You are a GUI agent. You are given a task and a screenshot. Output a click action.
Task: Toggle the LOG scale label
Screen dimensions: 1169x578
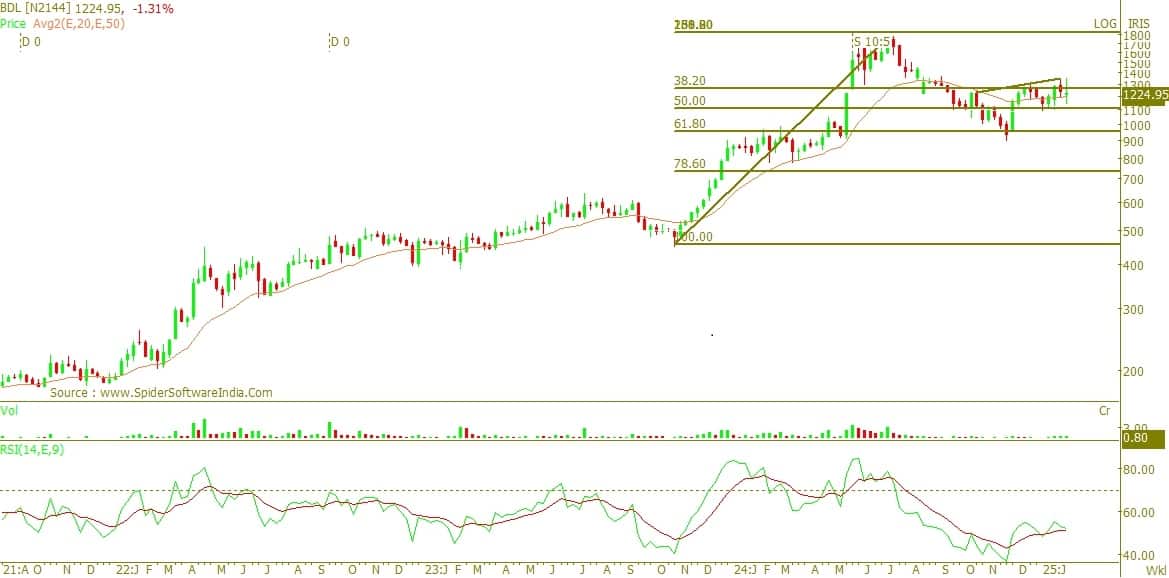[x=1105, y=23]
